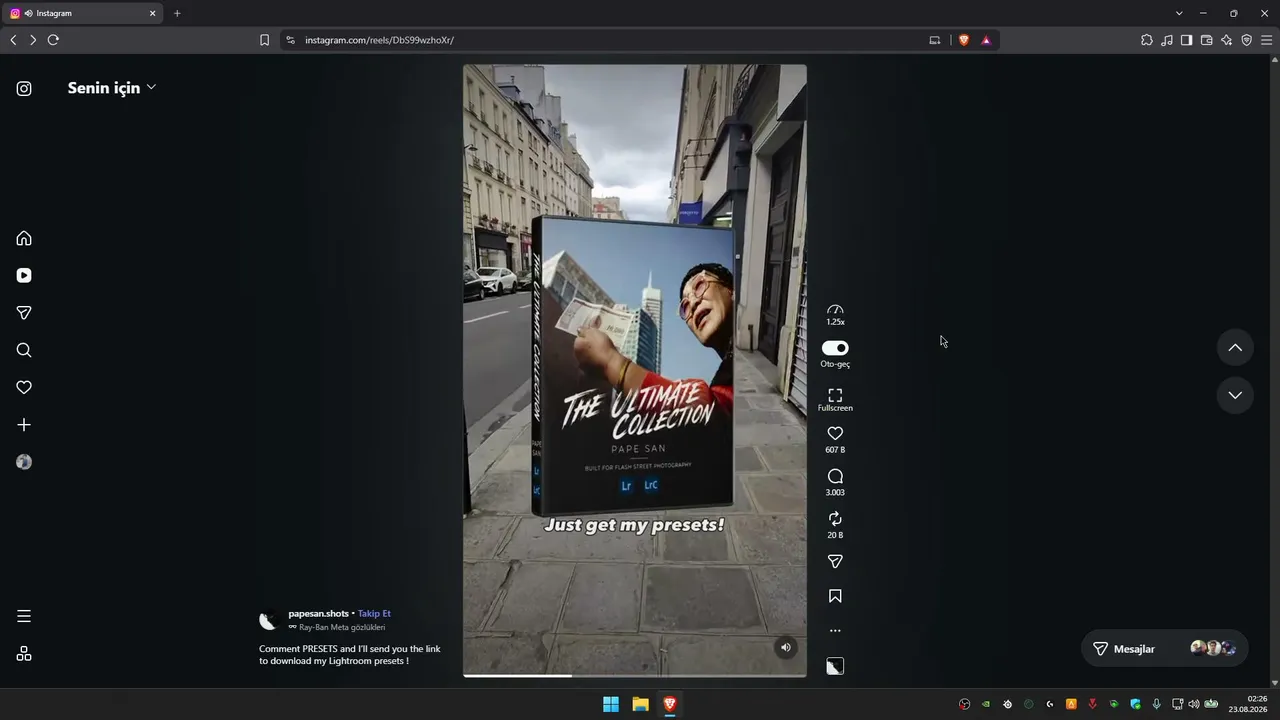1280x720 pixels.
Task: Select the Instagram browser tab
Action: (84, 13)
